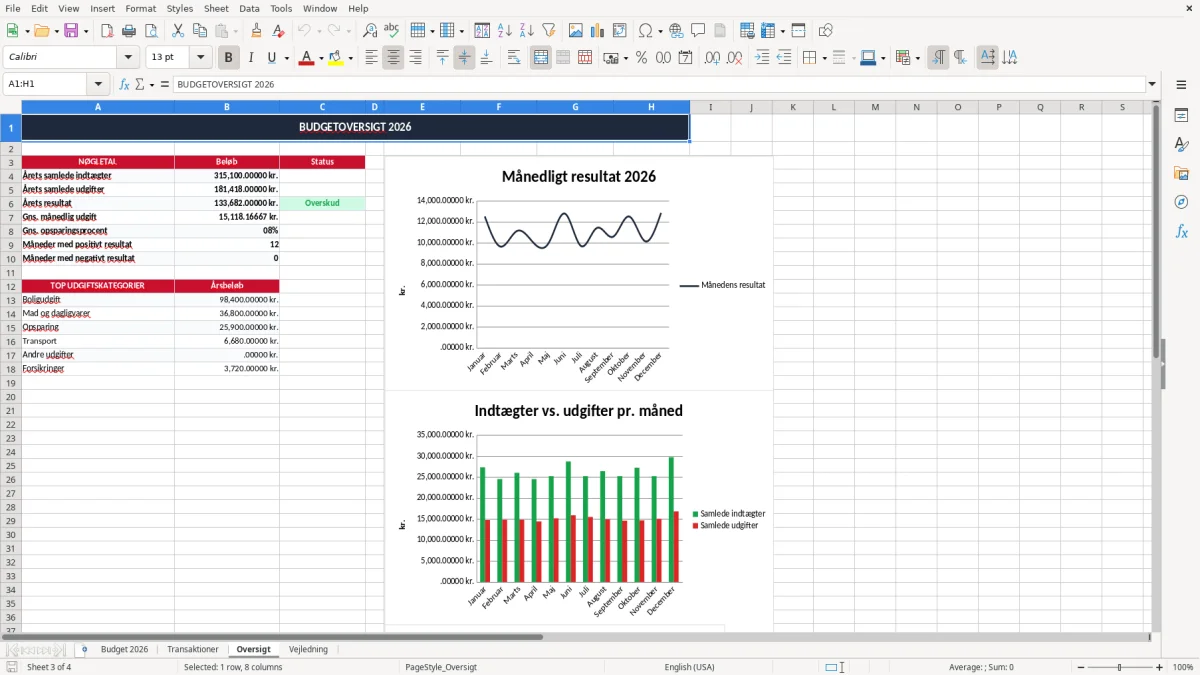The width and height of the screenshot is (1200, 675).
Task: Toggle Left-To-Right text direction
Action: coord(938,58)
